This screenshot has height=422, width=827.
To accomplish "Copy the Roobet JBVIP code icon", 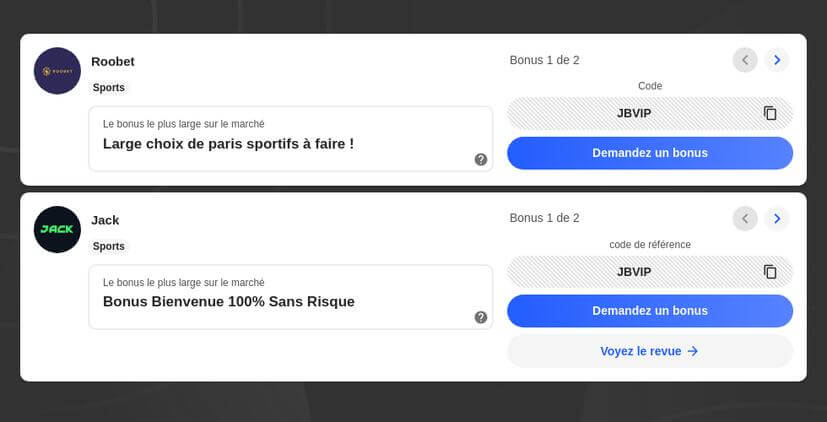I will [x=770, y=113].
